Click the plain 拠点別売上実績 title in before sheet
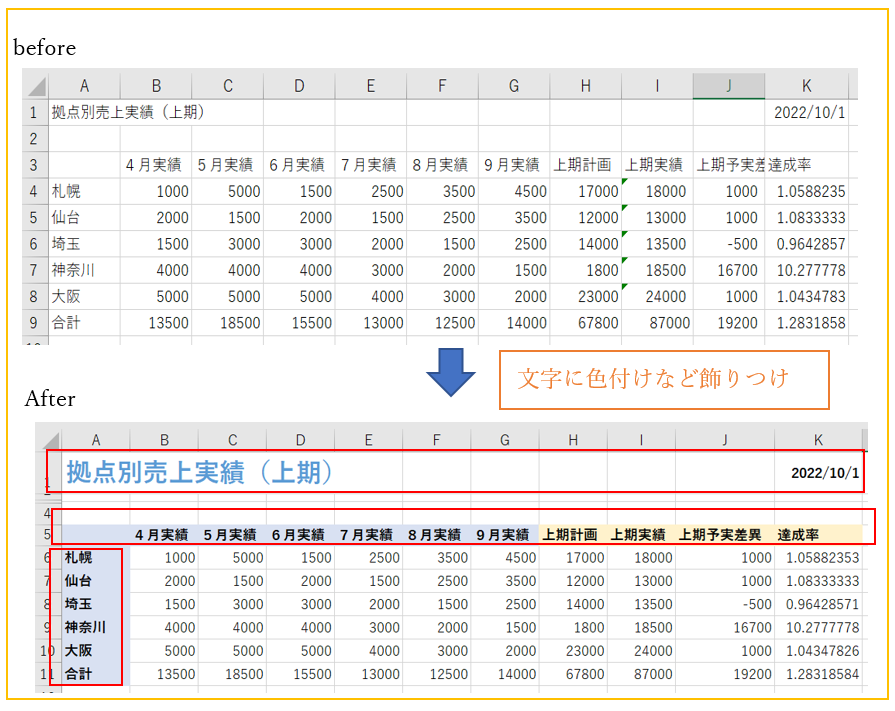Screen dimensions: 895x711 128,113
